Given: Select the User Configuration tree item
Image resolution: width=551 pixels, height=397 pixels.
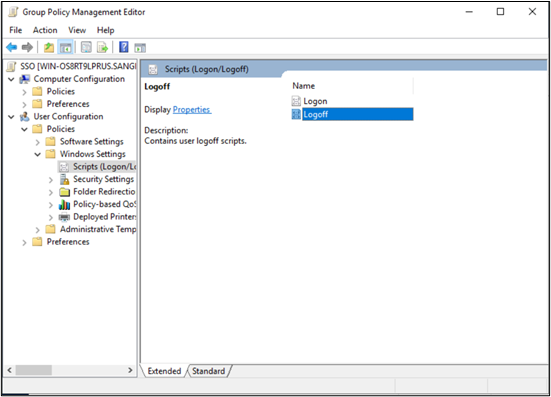Looking at the screenshot, I should (68, 116).
